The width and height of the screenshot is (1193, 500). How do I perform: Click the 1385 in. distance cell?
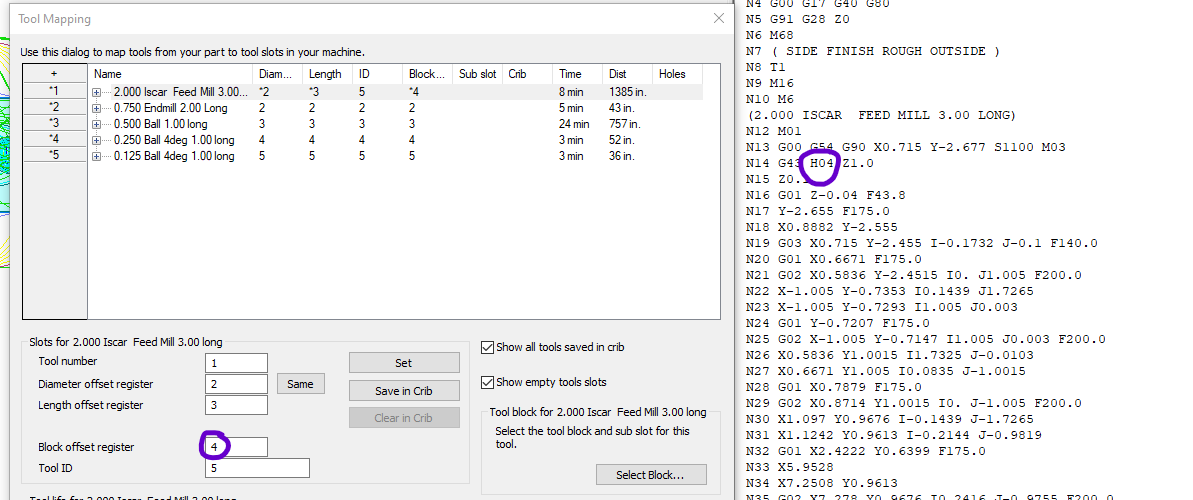click(x=627, y=91)
